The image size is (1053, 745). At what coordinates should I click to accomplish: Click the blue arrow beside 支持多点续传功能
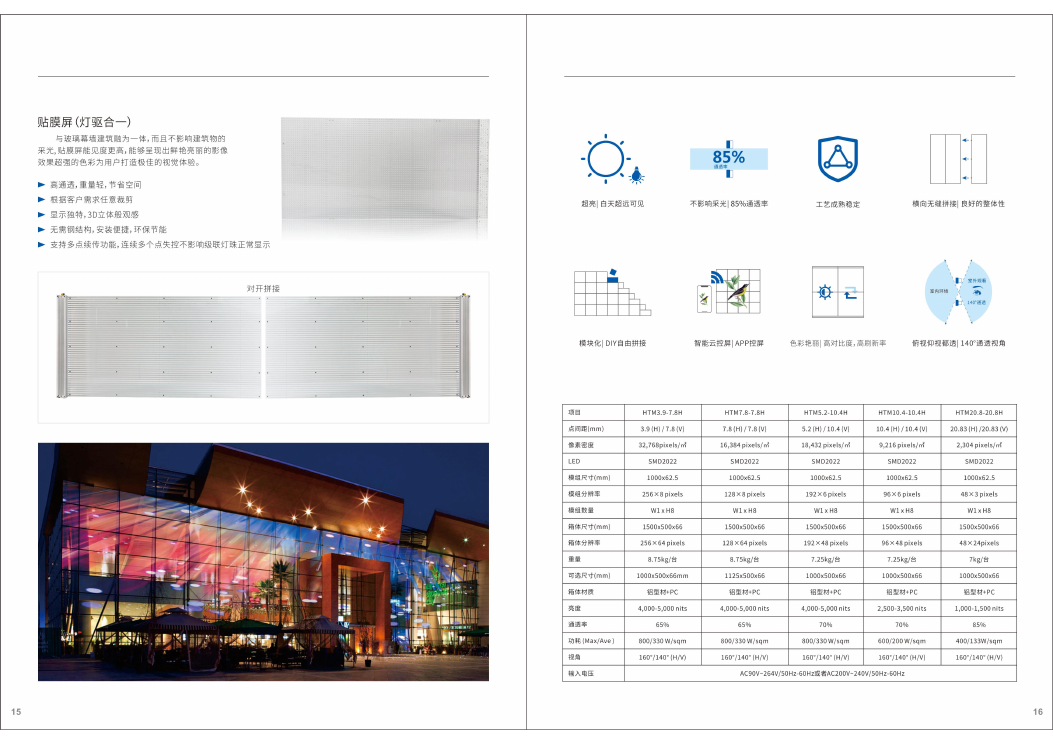[42, 245]
